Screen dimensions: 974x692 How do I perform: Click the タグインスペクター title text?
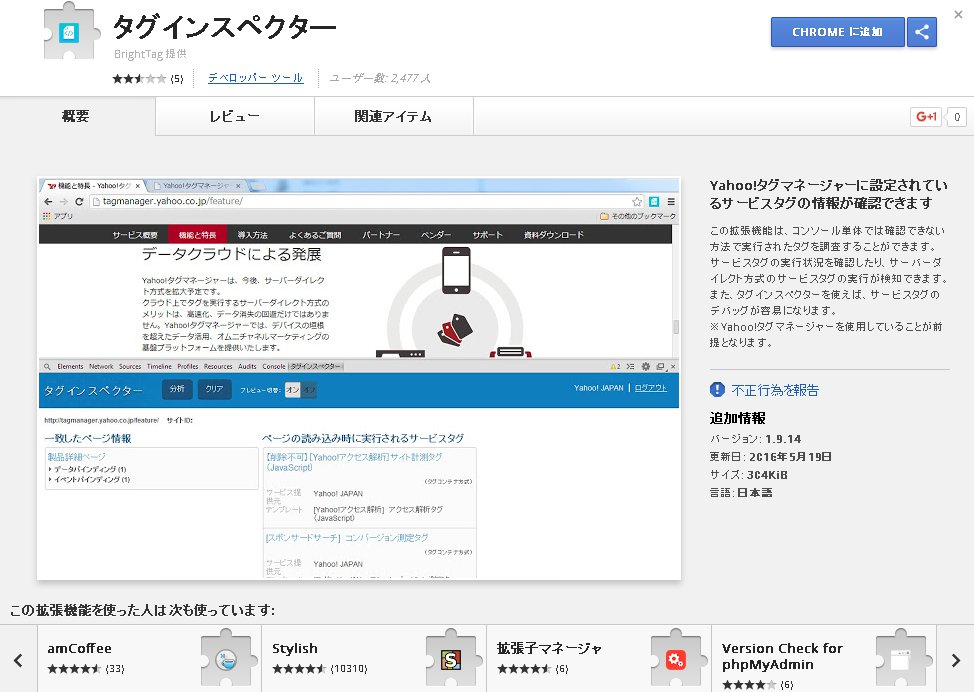point(224,27)
